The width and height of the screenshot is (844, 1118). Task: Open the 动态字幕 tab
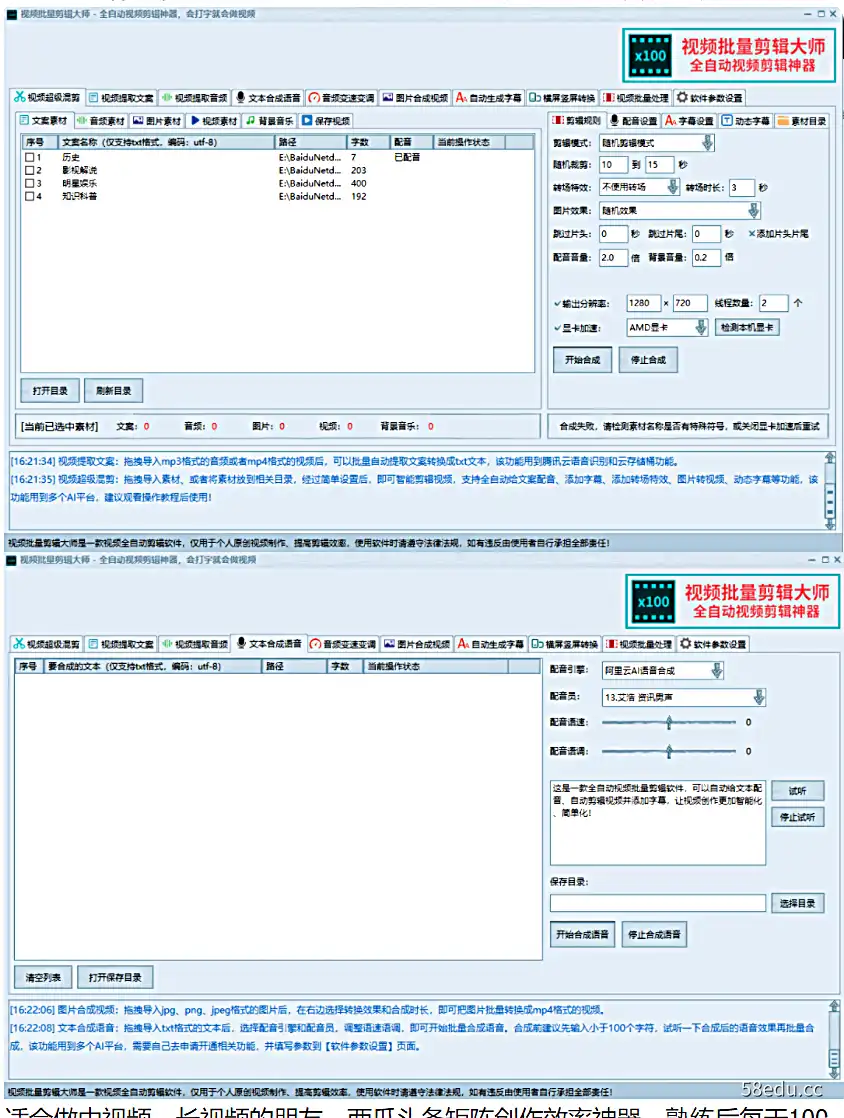[x=745, y=121]
